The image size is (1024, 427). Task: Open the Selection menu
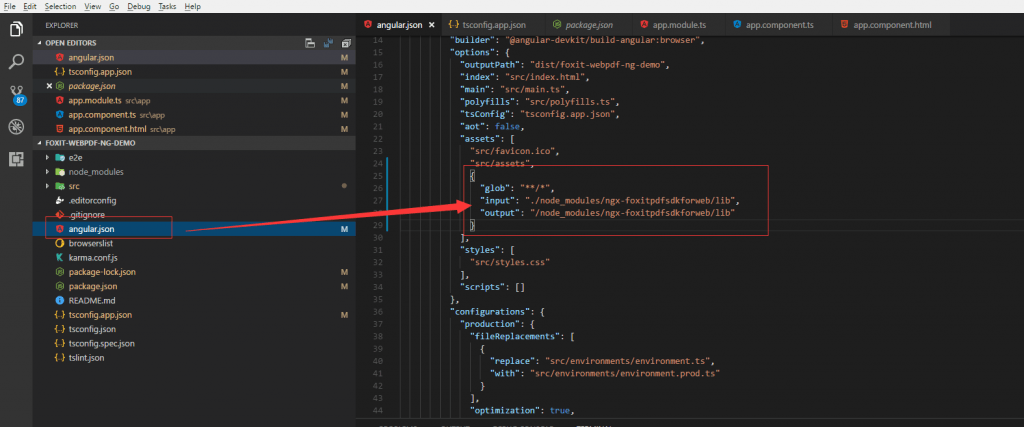click(61, 6)
